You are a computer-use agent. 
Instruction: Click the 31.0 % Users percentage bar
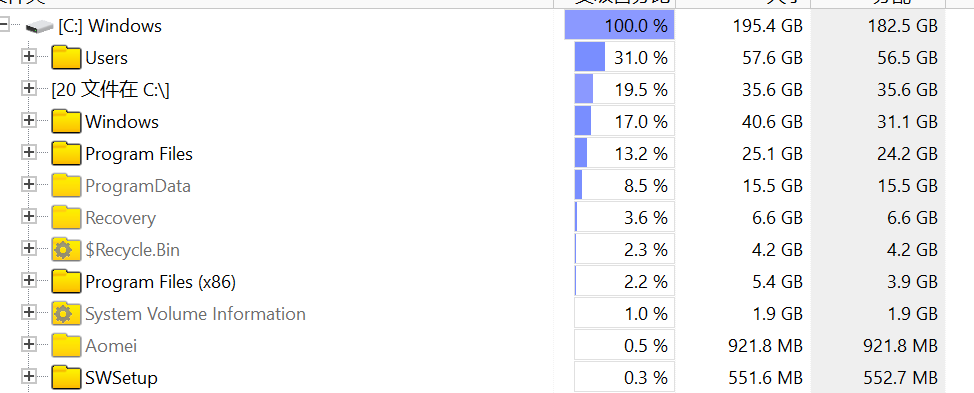tap(624, 57)
